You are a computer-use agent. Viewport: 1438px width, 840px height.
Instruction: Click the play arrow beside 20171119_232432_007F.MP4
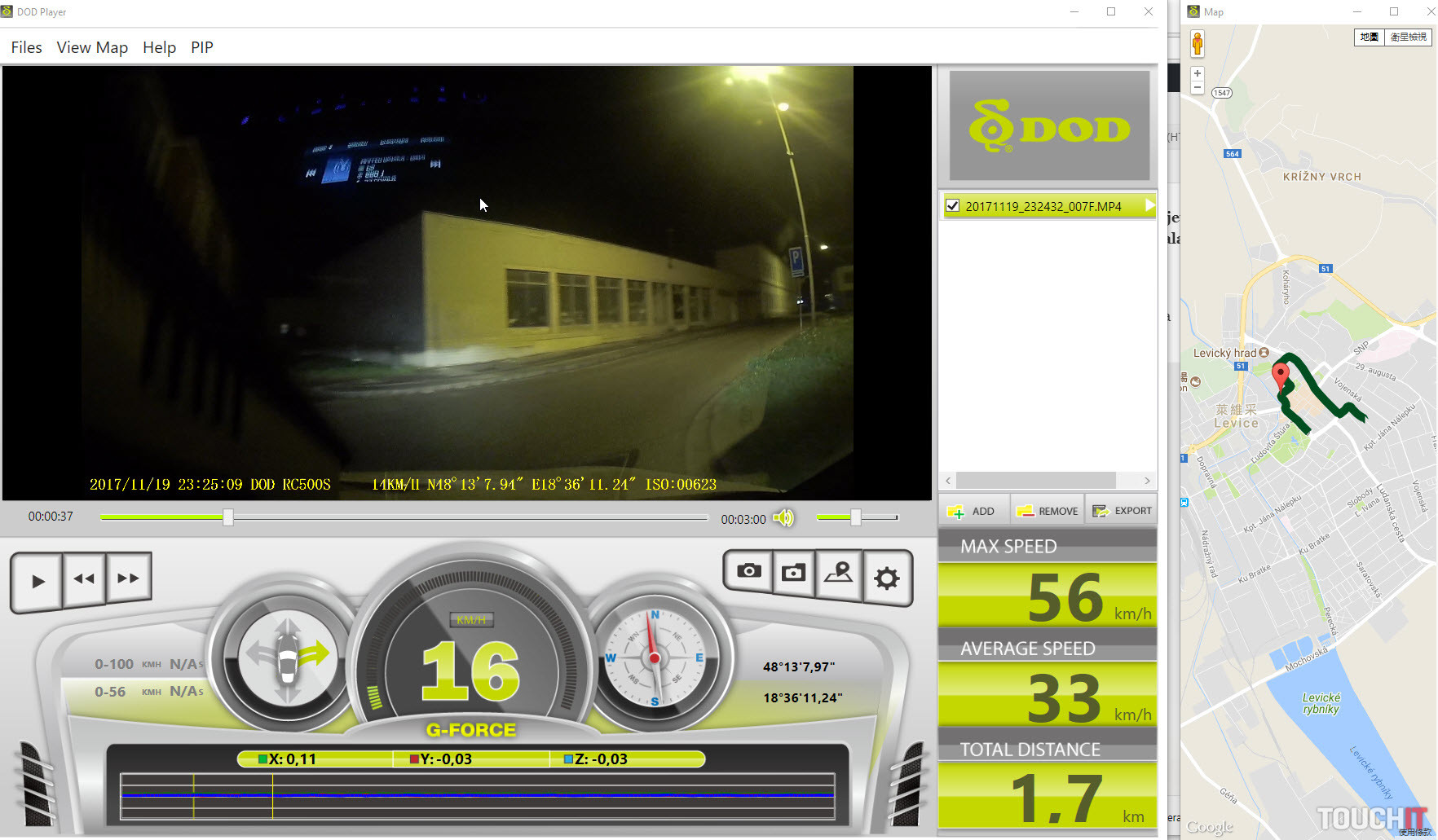(1149, 205)
